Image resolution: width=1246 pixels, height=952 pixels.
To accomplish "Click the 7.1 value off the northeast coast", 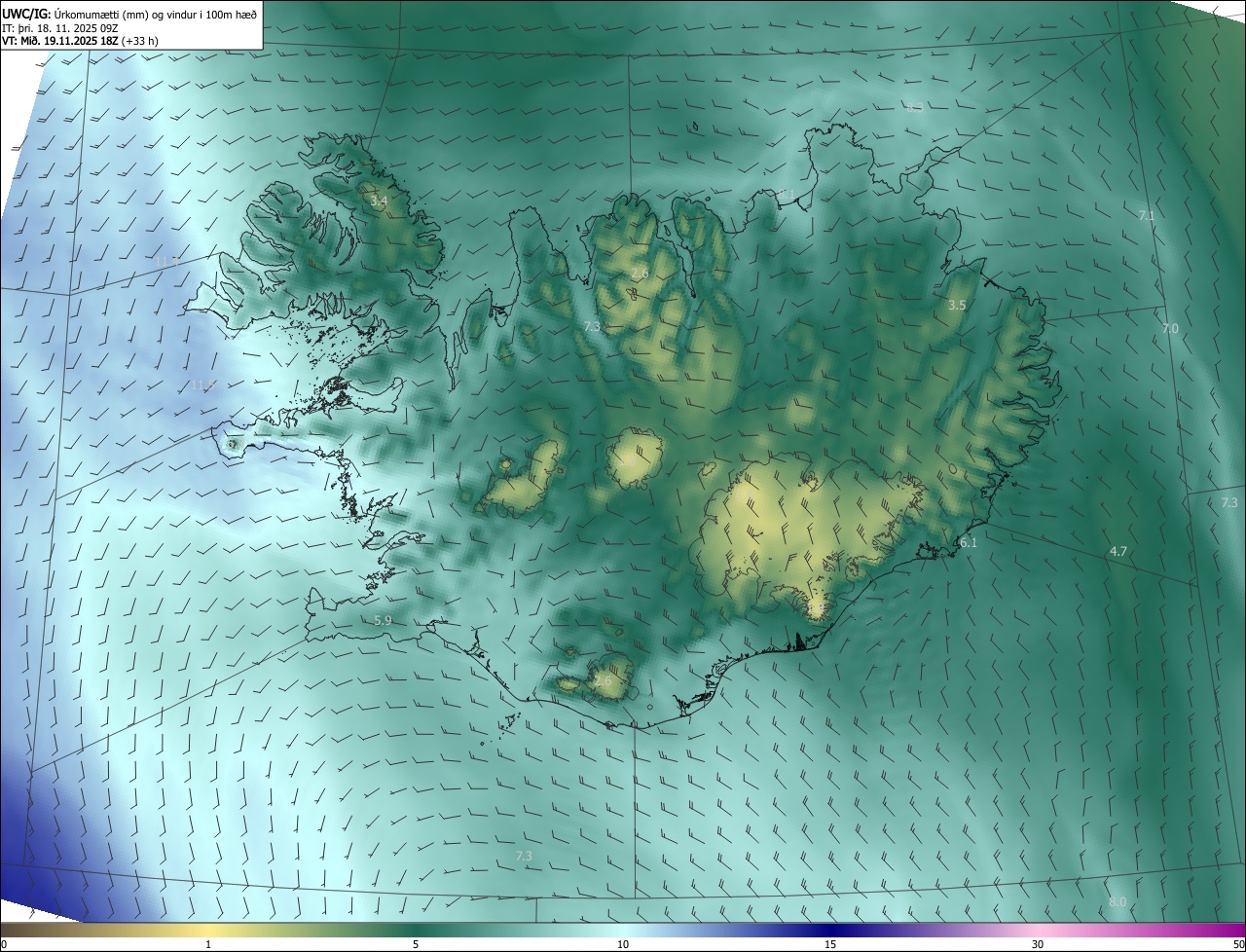I will pyautogui.click(x=1147, y=216).
